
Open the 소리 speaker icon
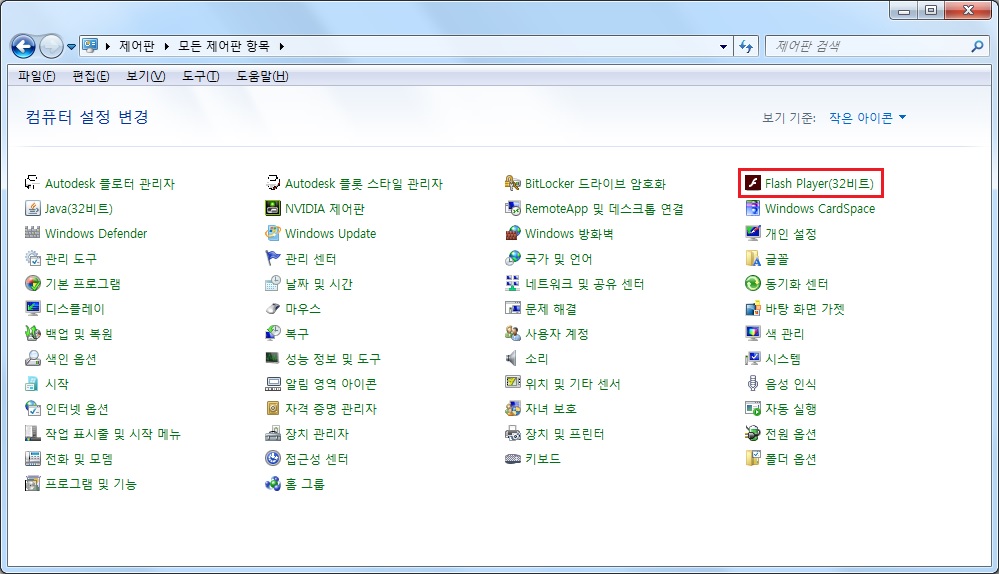click(x=513, y=359)
